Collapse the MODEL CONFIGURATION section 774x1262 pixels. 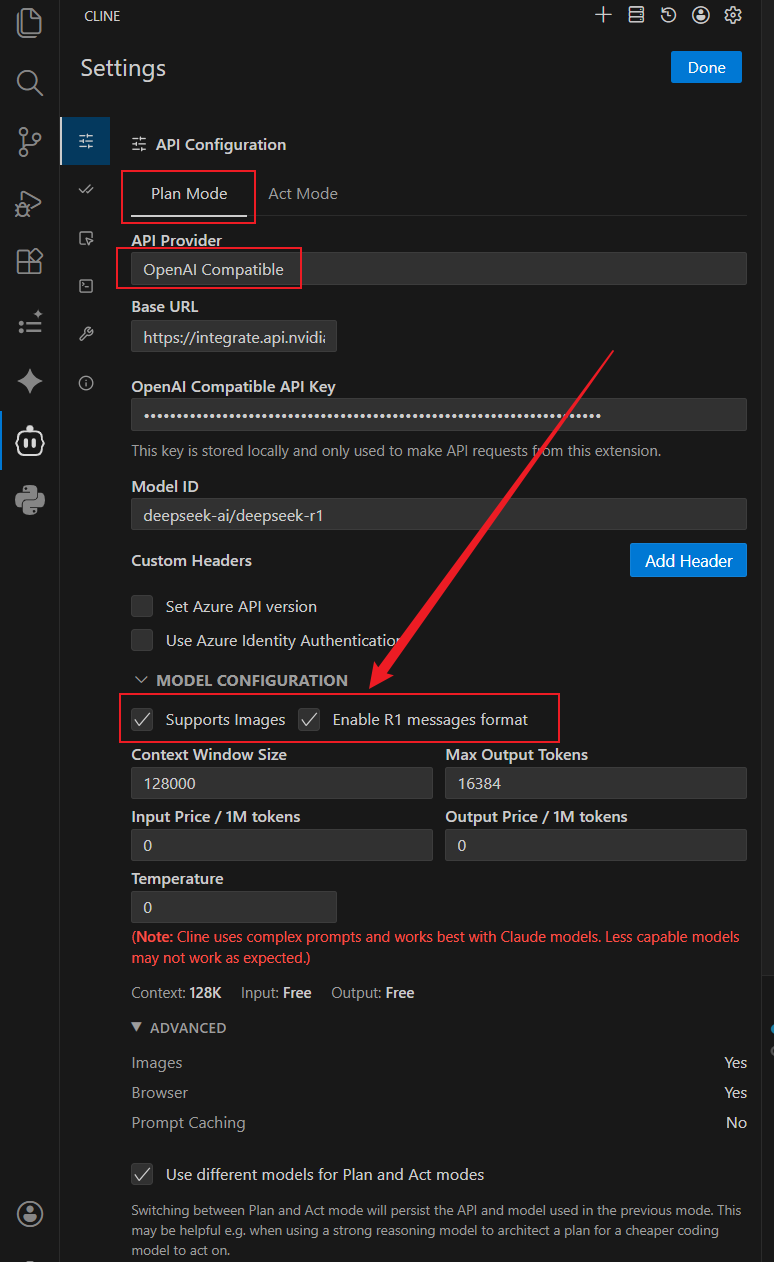point(241,680)
